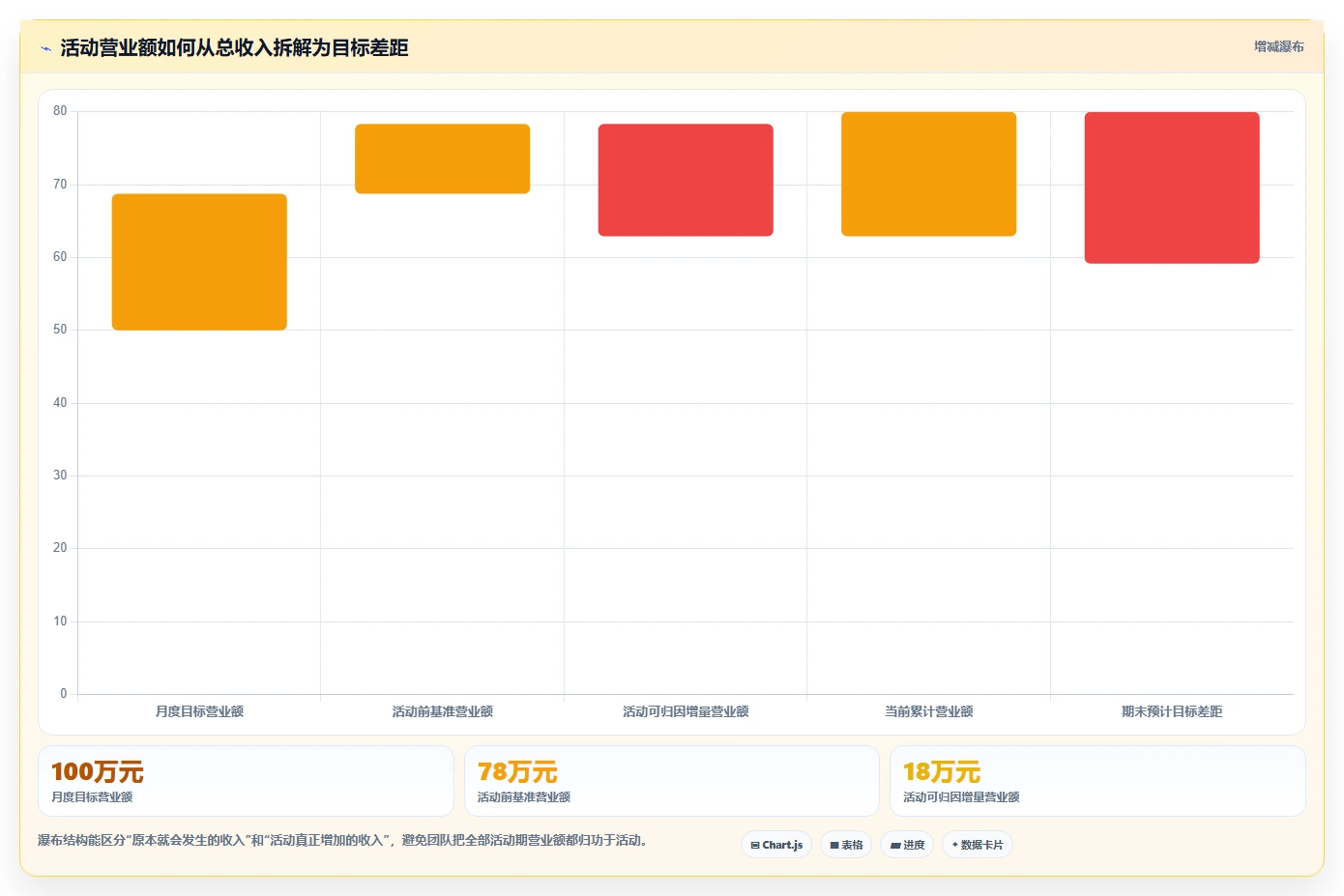The image size is (1344, 896).
Task: Click the x-axis label 当前累计营业额
Action: pos(928,711)
